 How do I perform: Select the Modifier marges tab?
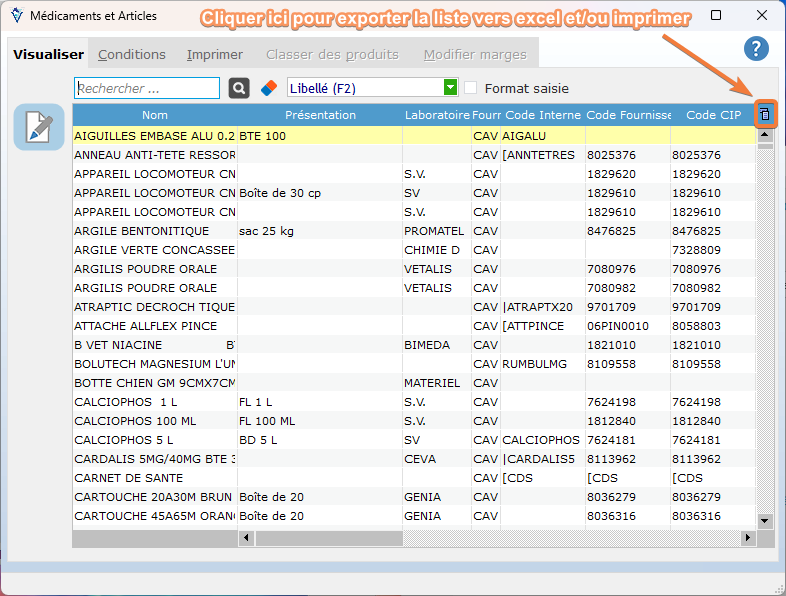point(475,54)
